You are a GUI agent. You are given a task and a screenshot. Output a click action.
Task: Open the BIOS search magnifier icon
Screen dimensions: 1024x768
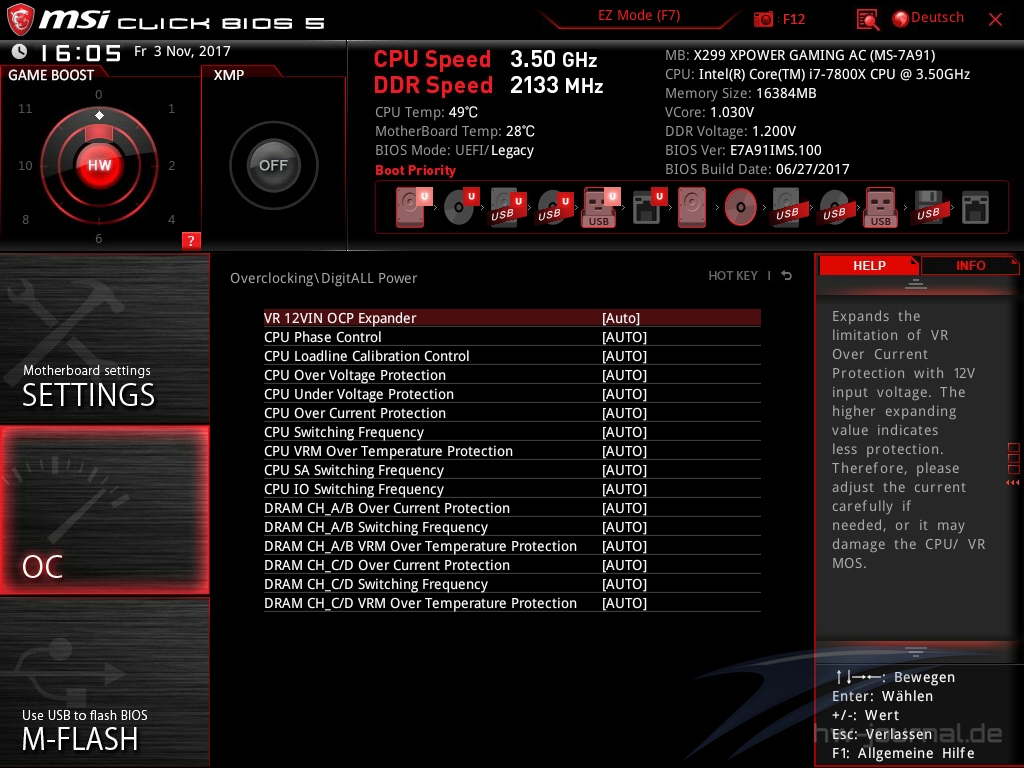click(867, 20)
